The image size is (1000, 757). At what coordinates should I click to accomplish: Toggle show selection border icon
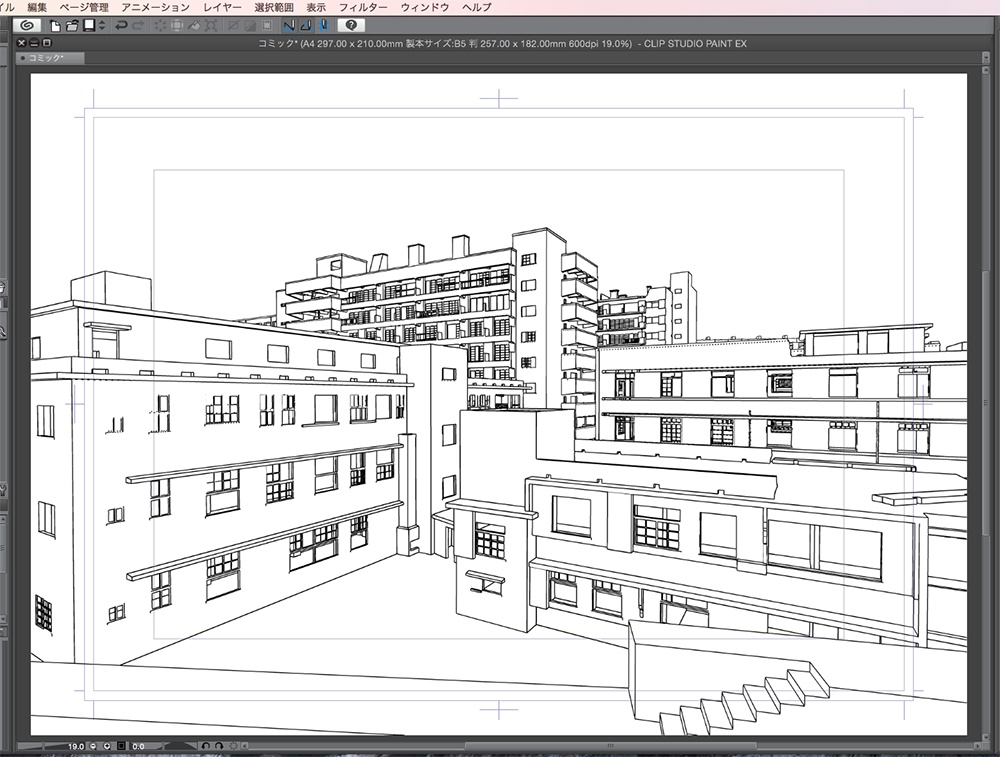[267, 26]
